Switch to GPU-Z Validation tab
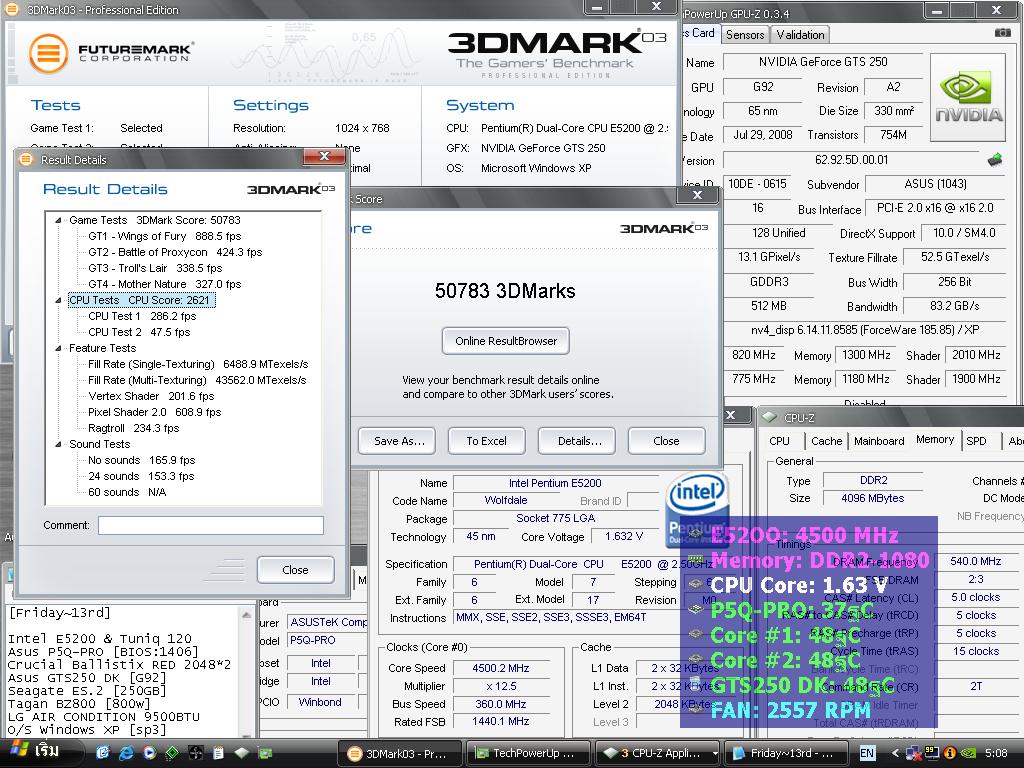 click(800, 35)
